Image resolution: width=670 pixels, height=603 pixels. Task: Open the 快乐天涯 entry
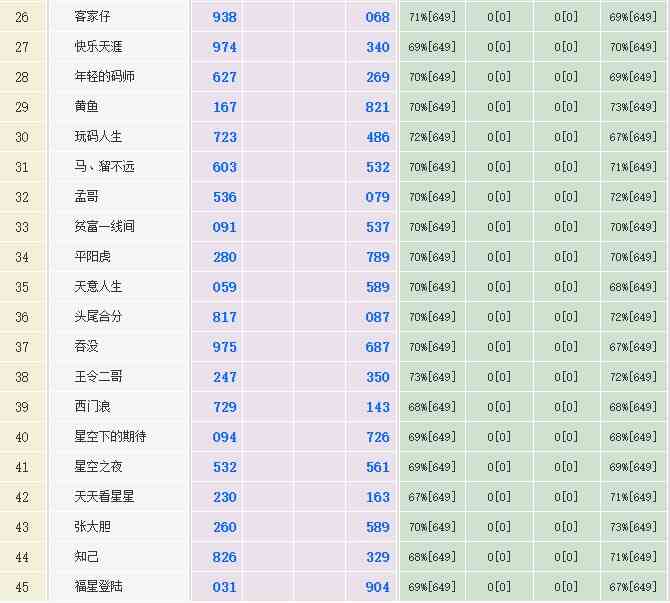(x=99, y=47)
